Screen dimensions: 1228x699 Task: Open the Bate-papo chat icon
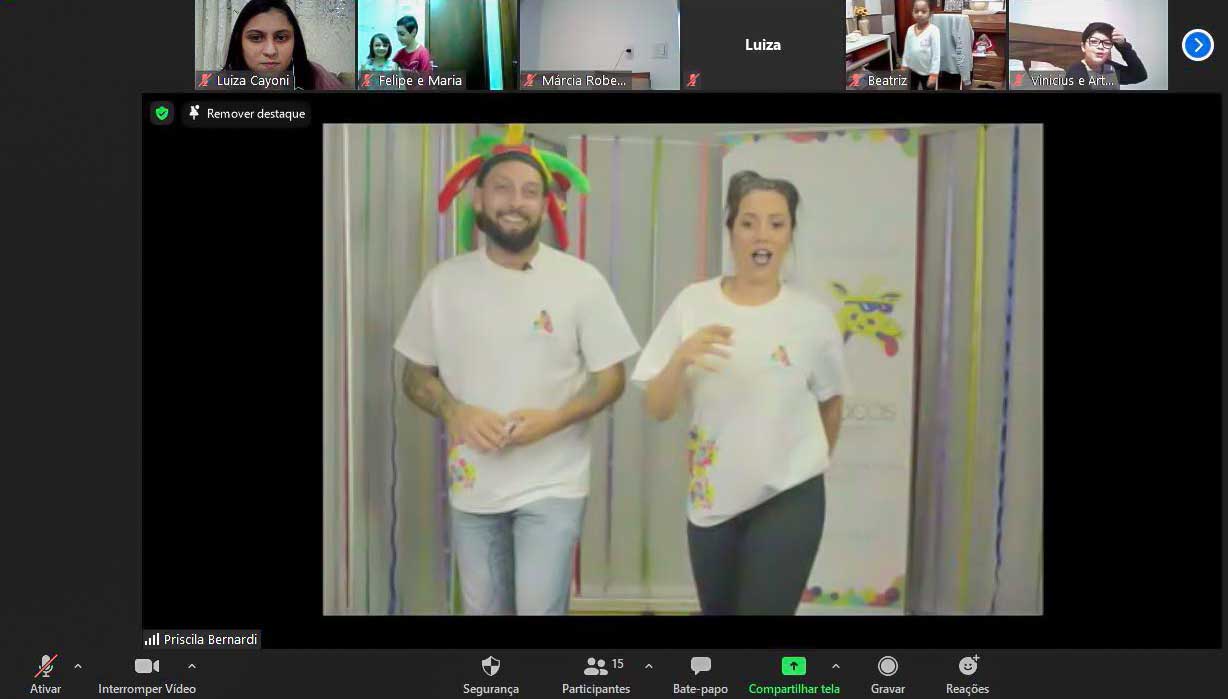700,667
